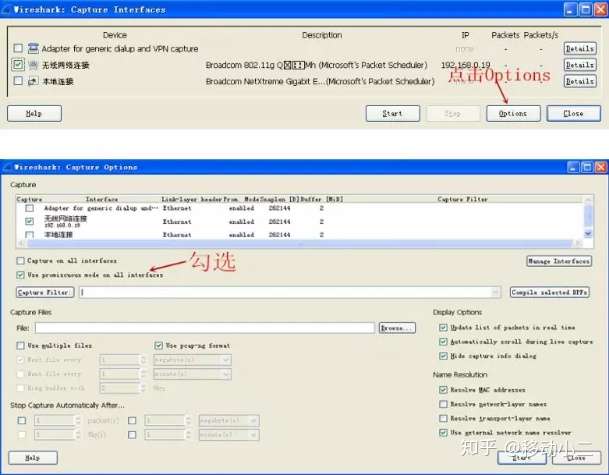Screen dimensions: 609x475
Task: Enable Resolve network-layer names checkbox
Action: [x=443, y=404]
